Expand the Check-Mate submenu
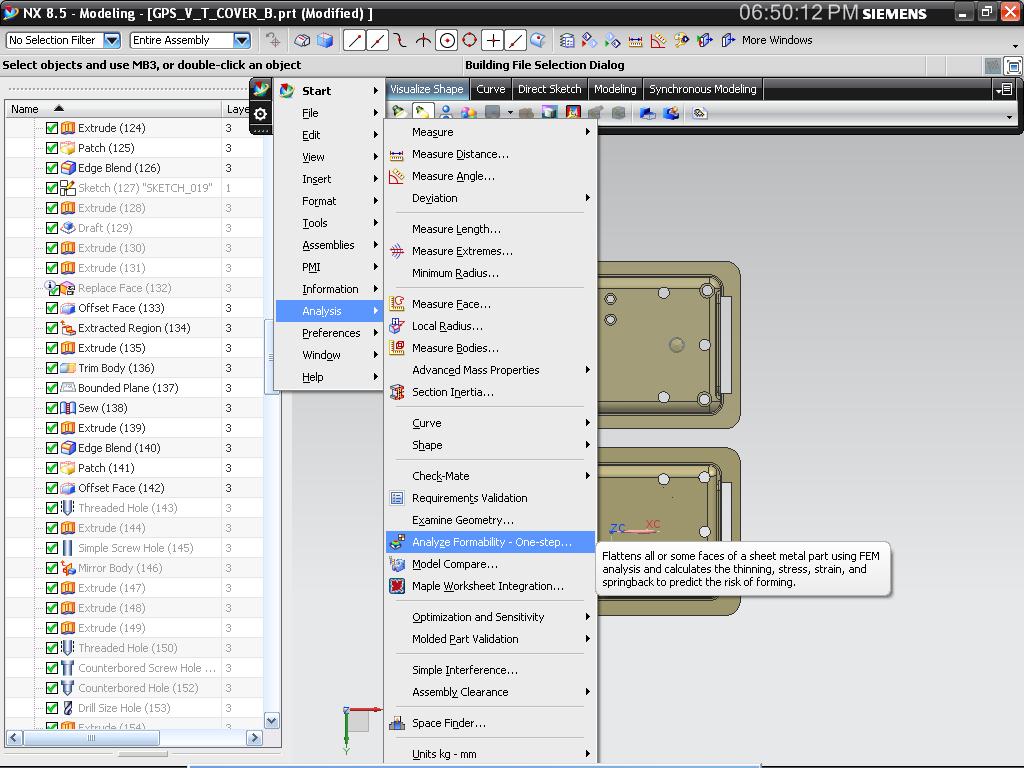1024x768 pixels. [x=490, y=476]
